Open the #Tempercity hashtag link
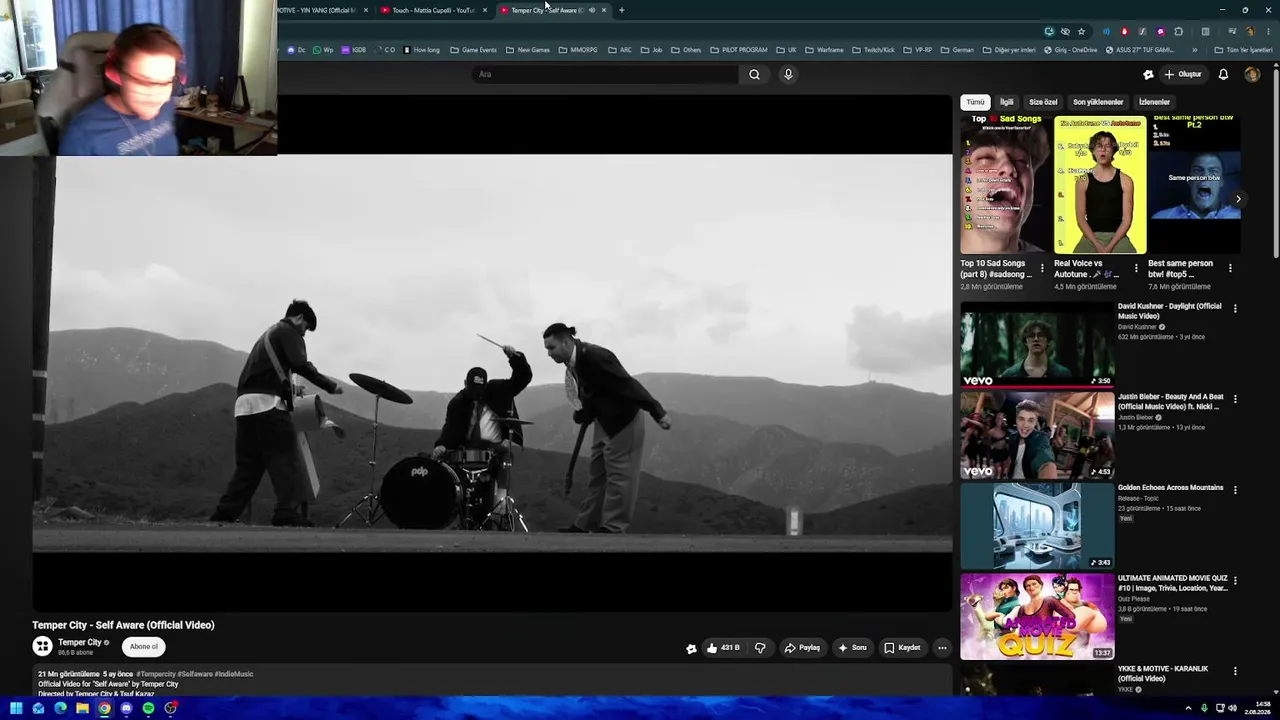The width and height of the screenshot is (1280, 720). [155, 674]
